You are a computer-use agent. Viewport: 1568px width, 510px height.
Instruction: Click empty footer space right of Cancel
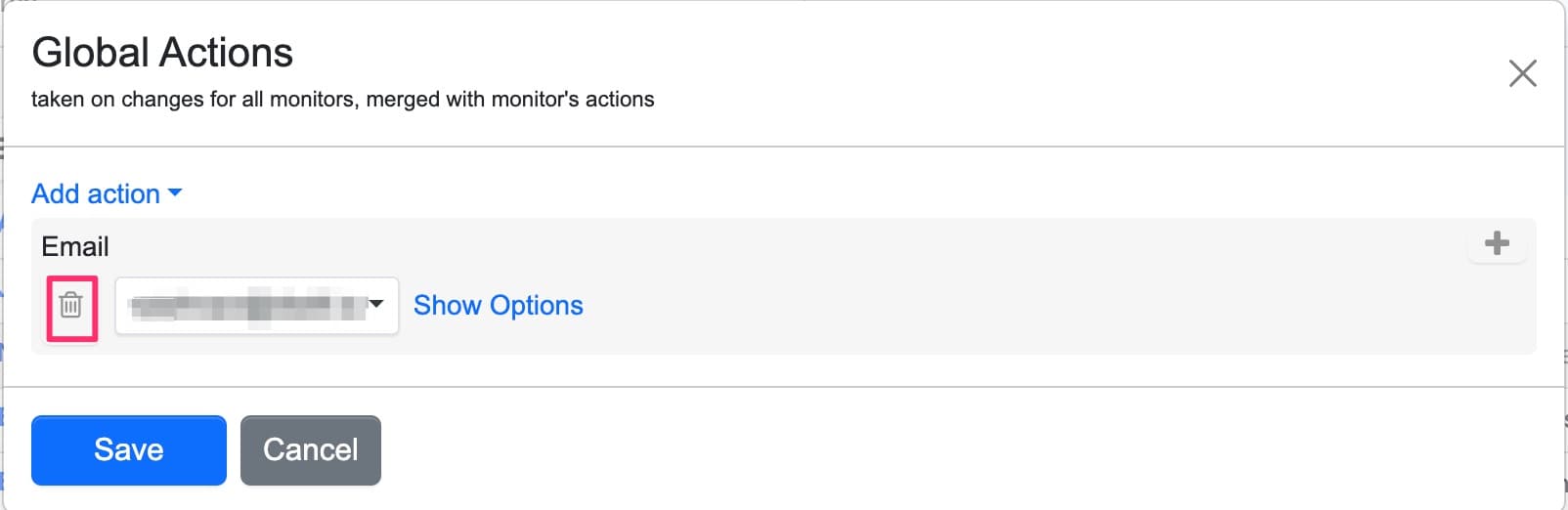point(880,449)
